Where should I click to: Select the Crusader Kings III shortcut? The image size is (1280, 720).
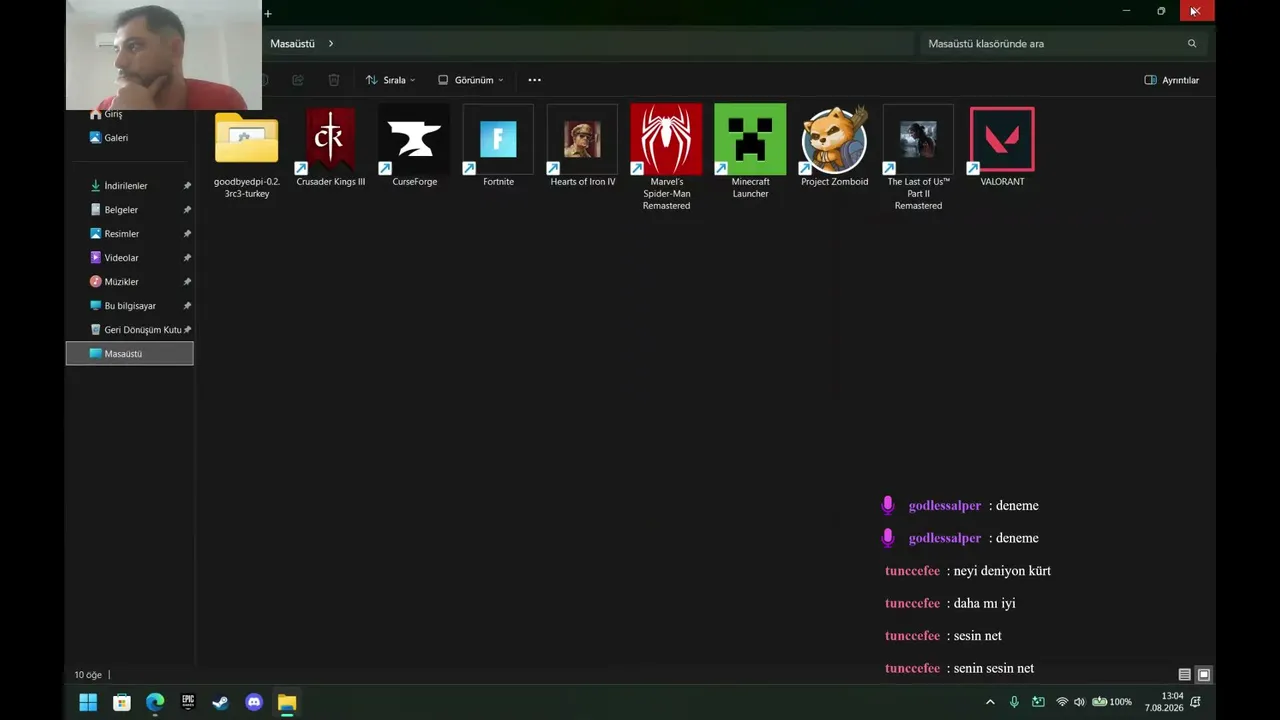click(x=330, y=146)
